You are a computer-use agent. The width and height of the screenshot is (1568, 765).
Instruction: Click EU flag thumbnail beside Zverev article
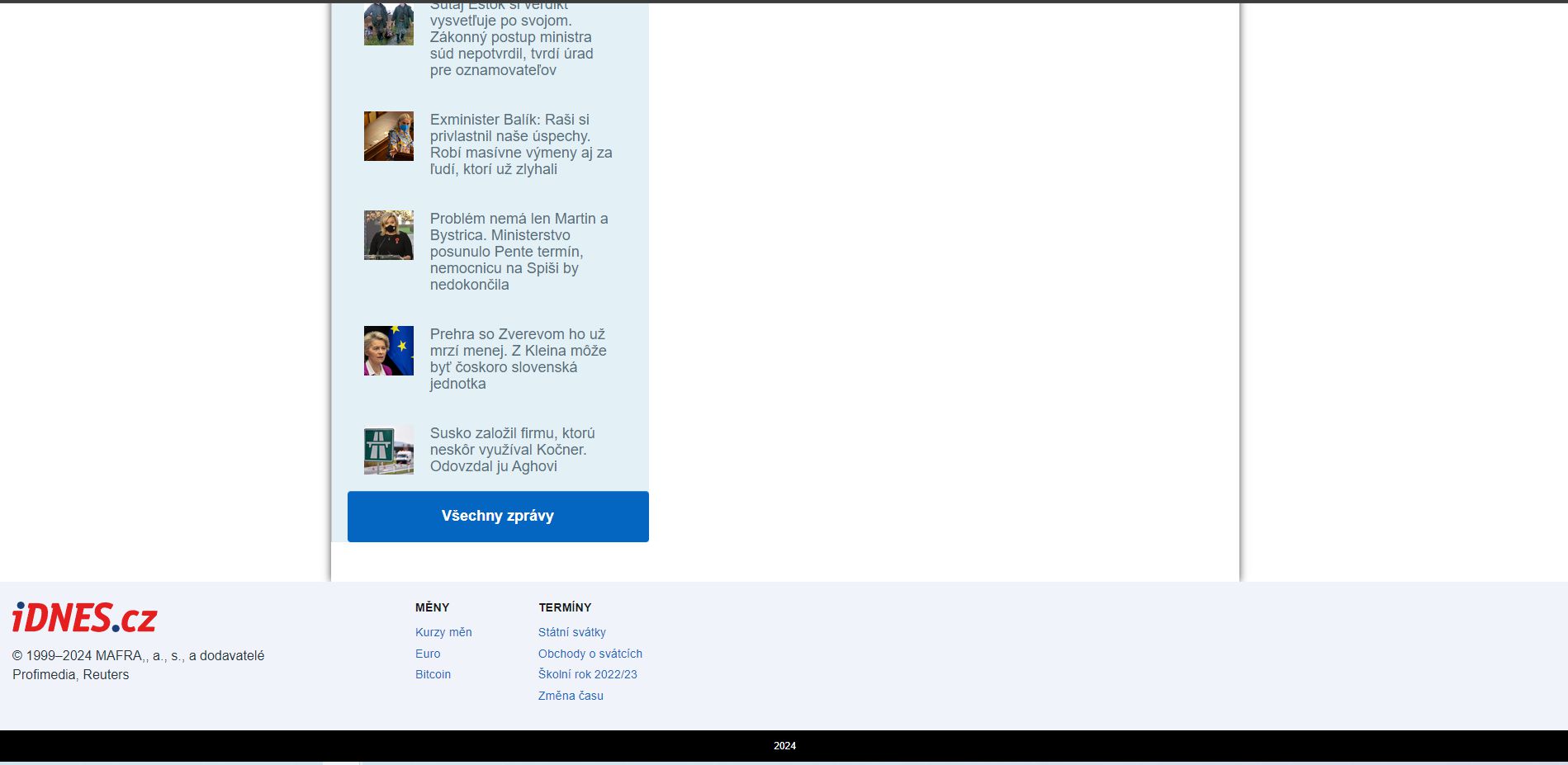click(389, 351)
